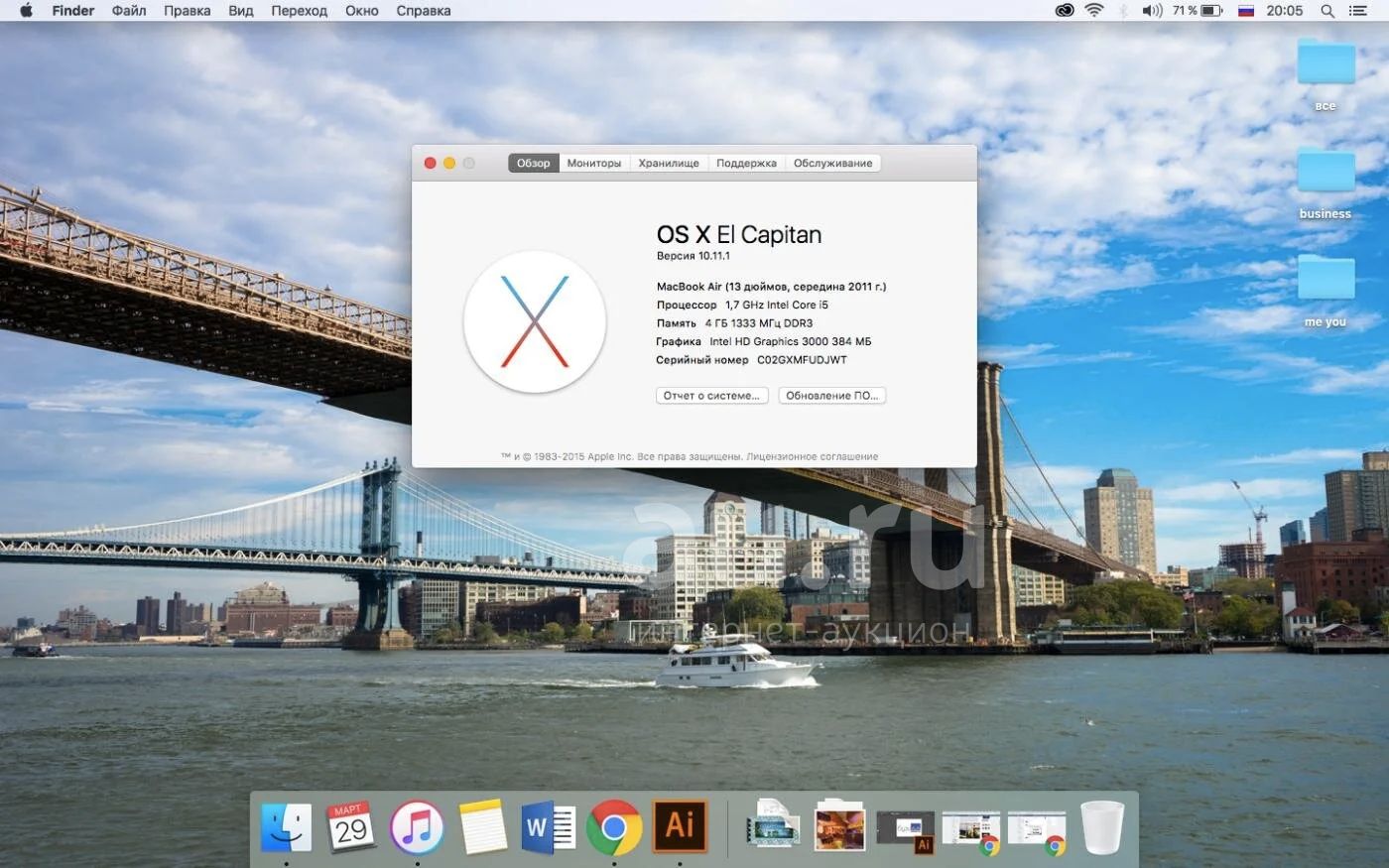Image resolution: width=1389 pixels, height=868 pixels.
Task: Close the About This Mac window
Action: (x=430, y=164)
